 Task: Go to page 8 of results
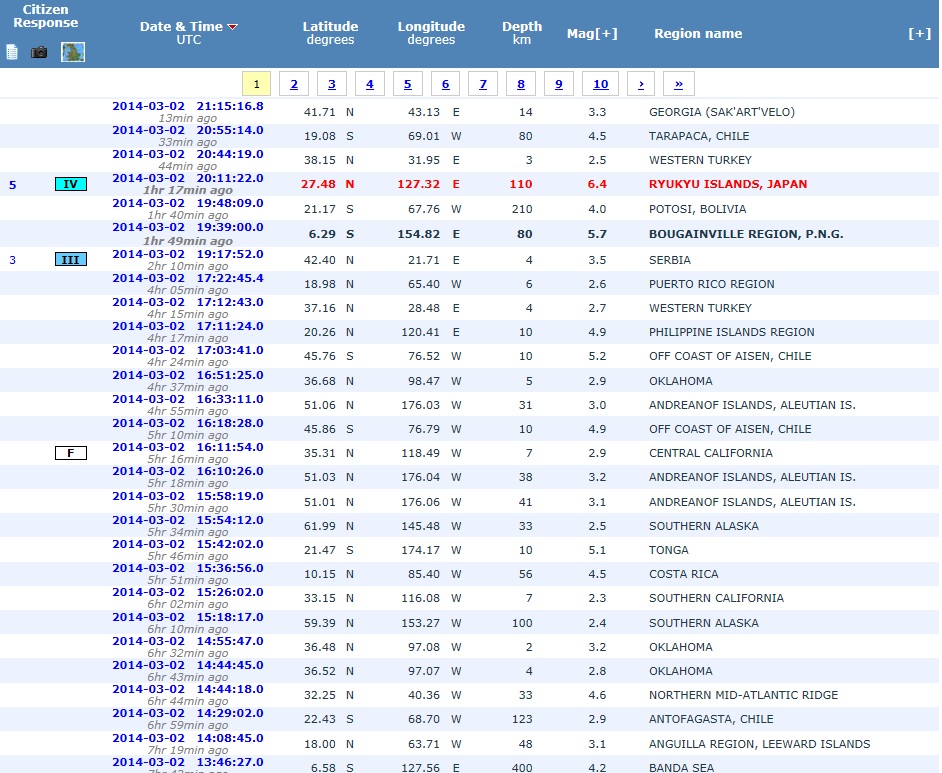tap(521, 84)
